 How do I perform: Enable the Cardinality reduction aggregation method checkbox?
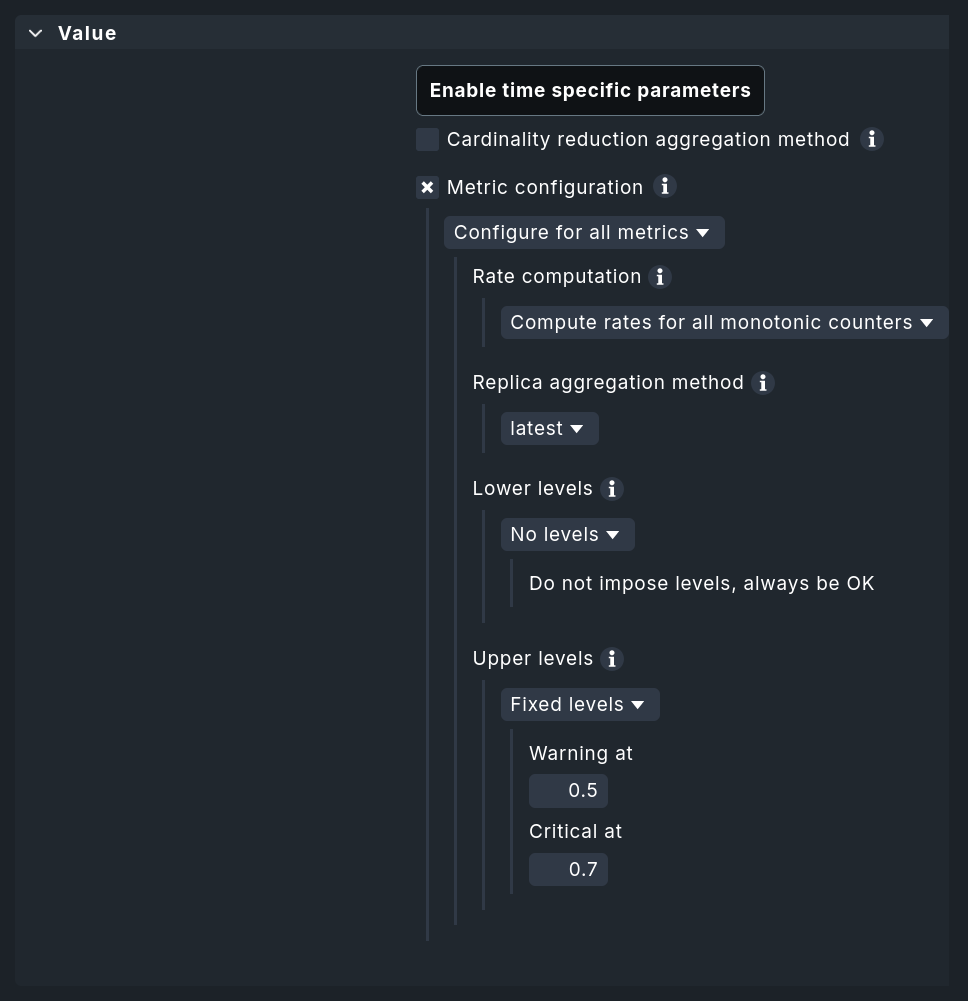tap(427, 140)
